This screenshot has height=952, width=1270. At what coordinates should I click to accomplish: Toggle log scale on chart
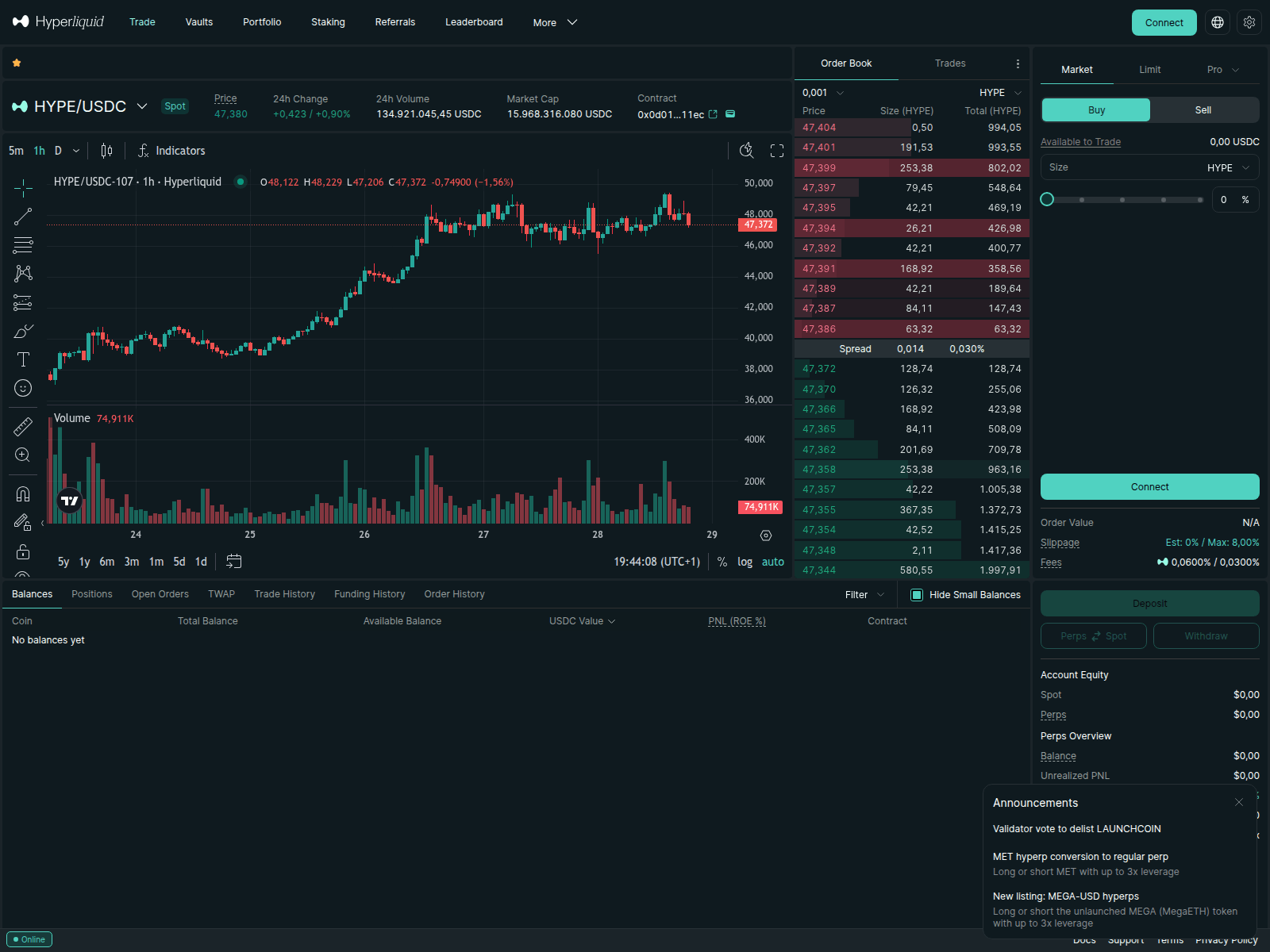tap(745, 562)
